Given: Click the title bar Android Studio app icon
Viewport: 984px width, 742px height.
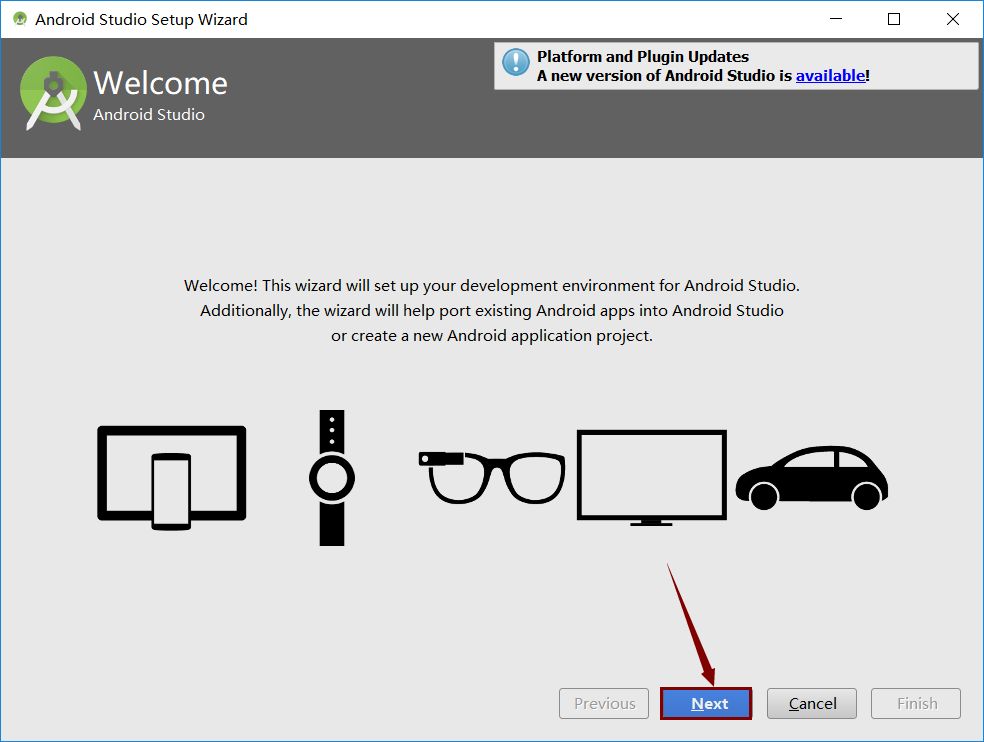Looking at the screenshot, I should (x=20, y=19).
